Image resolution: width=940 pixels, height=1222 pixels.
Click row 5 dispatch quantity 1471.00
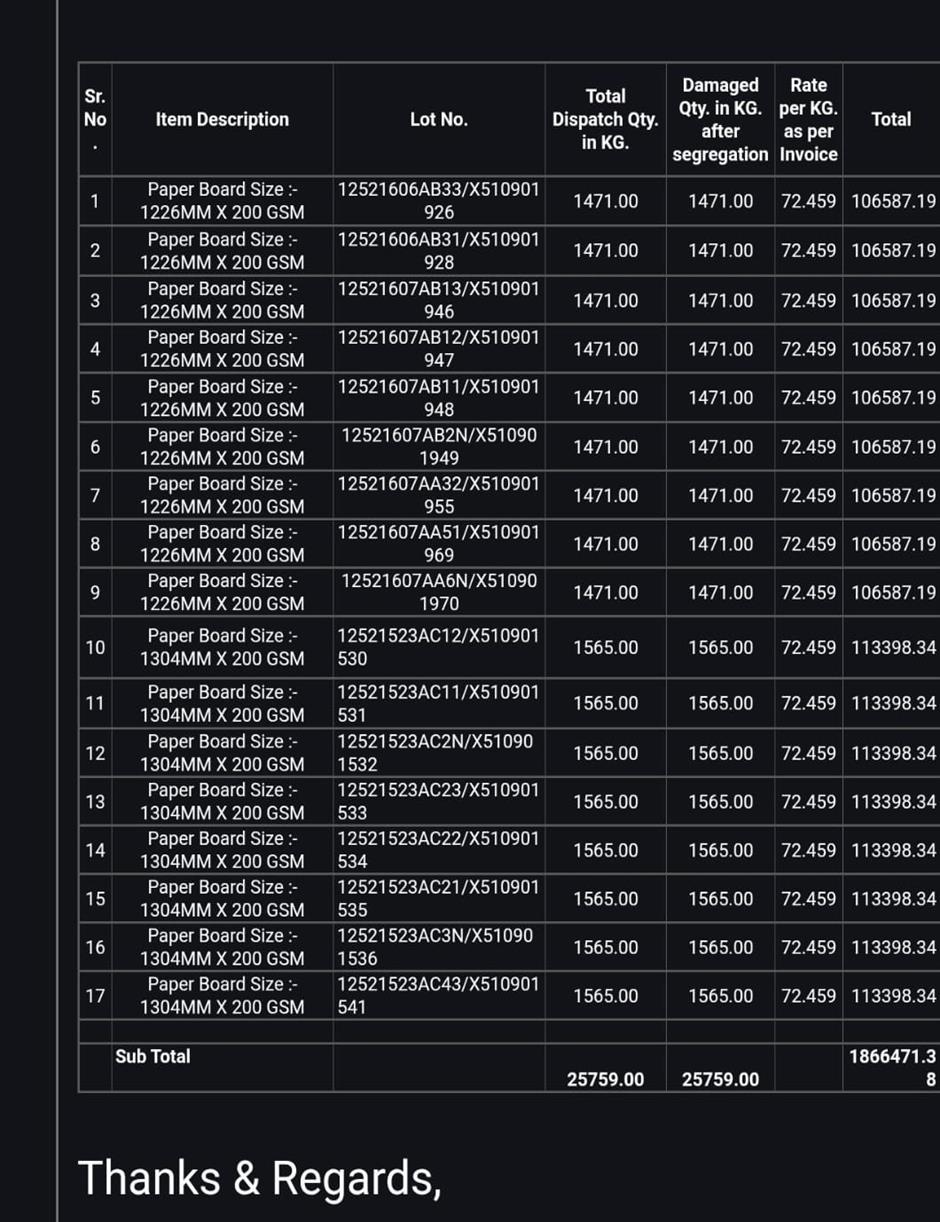605,397
